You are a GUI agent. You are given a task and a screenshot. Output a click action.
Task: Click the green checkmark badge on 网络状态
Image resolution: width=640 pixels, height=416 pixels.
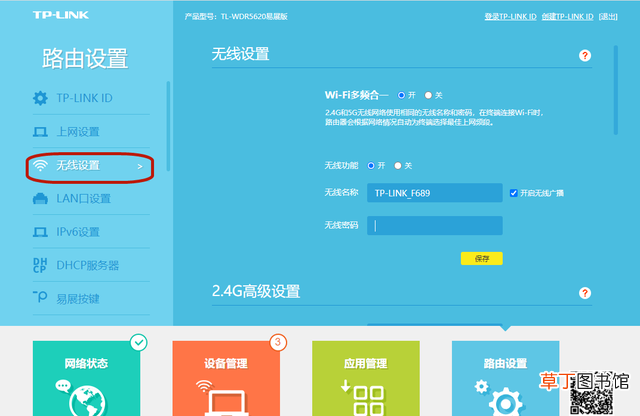[x=139, y=342]
